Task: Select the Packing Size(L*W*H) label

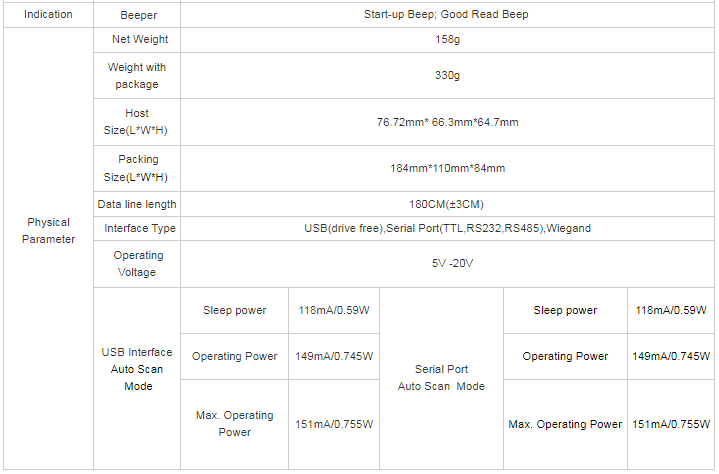Action: [138, 168]
